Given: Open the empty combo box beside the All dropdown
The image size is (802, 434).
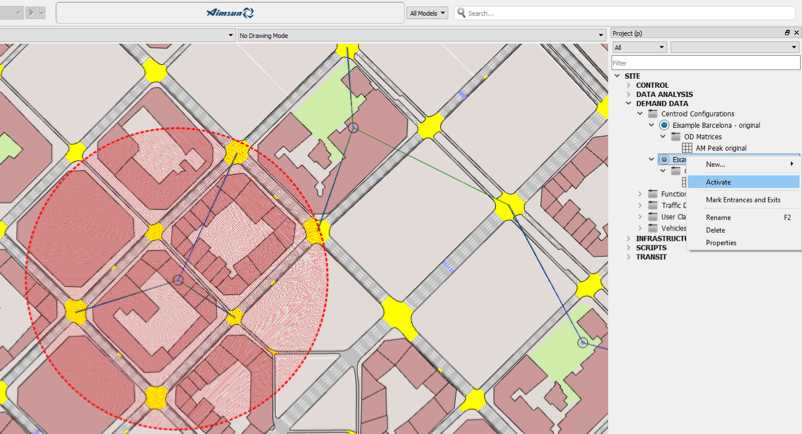Looking at the screenshot, I should 735,47.
